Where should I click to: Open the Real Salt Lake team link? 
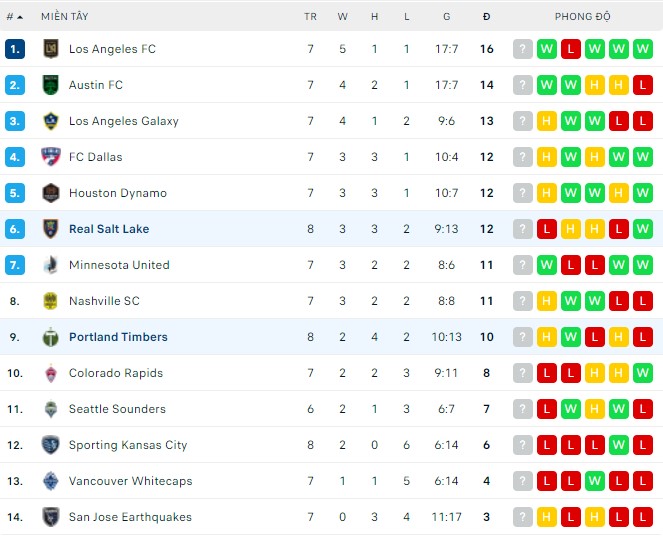tap(109, 229)
